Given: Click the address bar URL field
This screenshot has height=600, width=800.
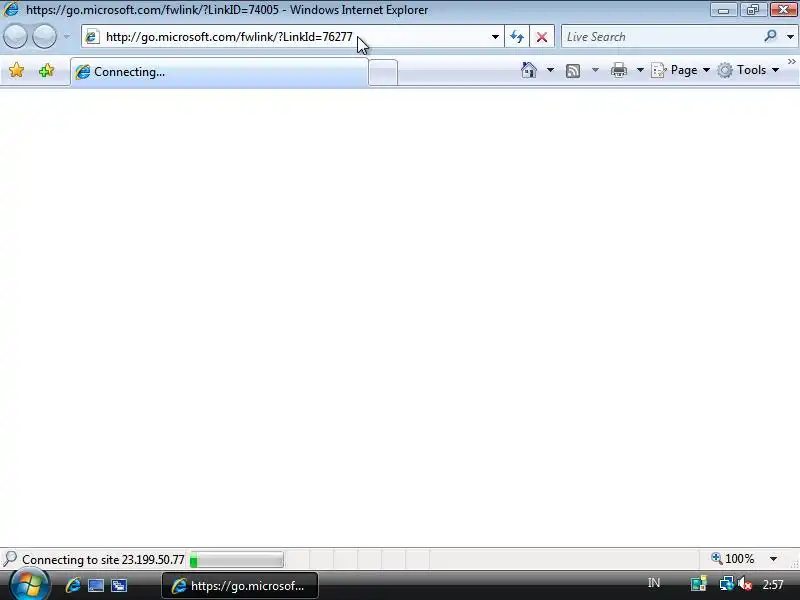Looking at the screenshot, I should point(293,37).
